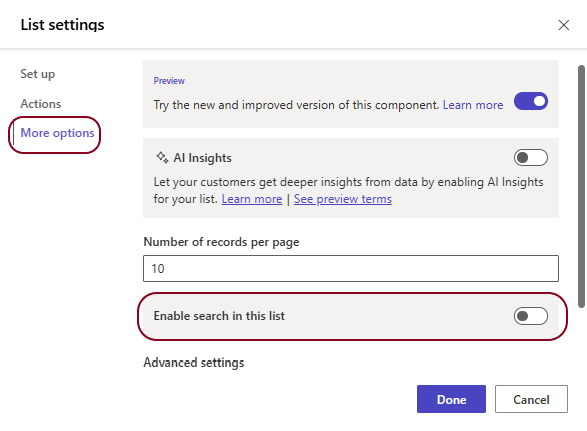This screenshot has height=431, width=587.
Task: Enable the AI Insights toggle
Action: click(530, 158)
